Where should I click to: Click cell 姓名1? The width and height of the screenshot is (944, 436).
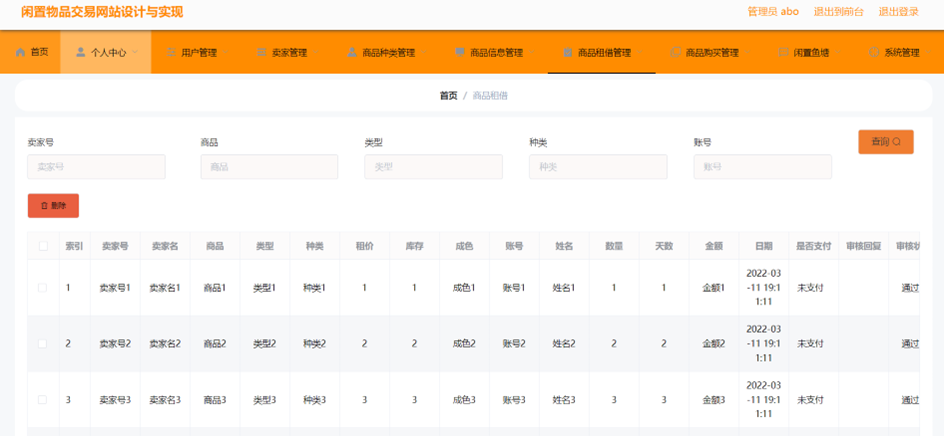click(x=564, y=288)
